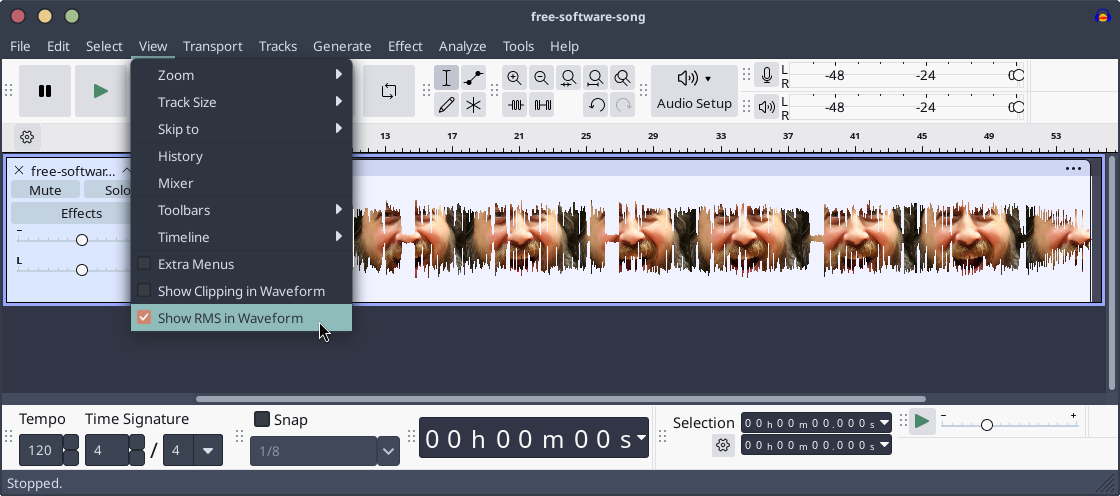Click the Undo arrow icon
This screenshot has height=496, width=1120.
[596, 105]
